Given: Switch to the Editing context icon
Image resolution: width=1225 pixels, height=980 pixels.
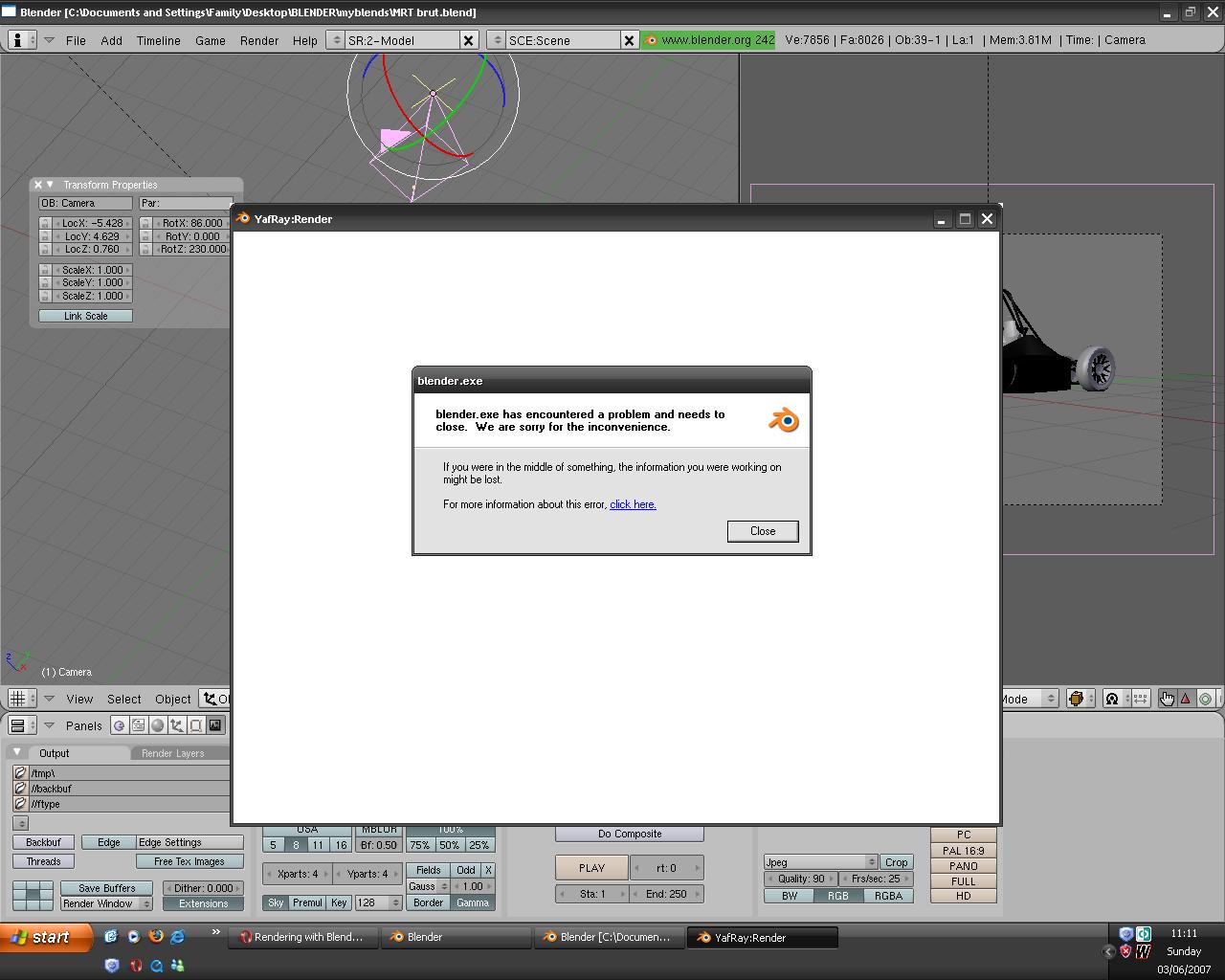Looking at the screenshot, I should point(195,725).
